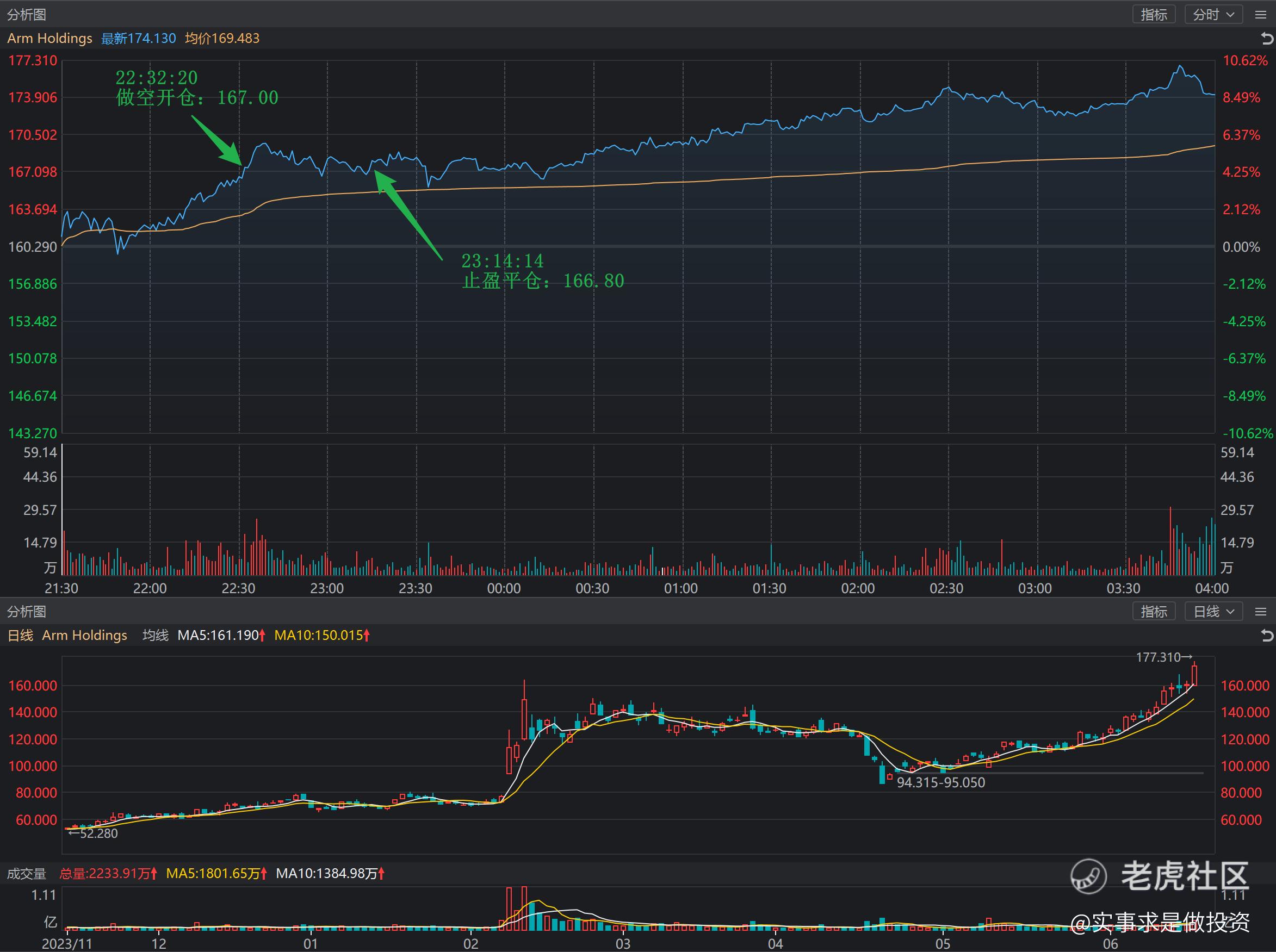This screenshot has width=1276, height=952.
Task: Click the 22:30 time axis label
Action: pos(239,588)
